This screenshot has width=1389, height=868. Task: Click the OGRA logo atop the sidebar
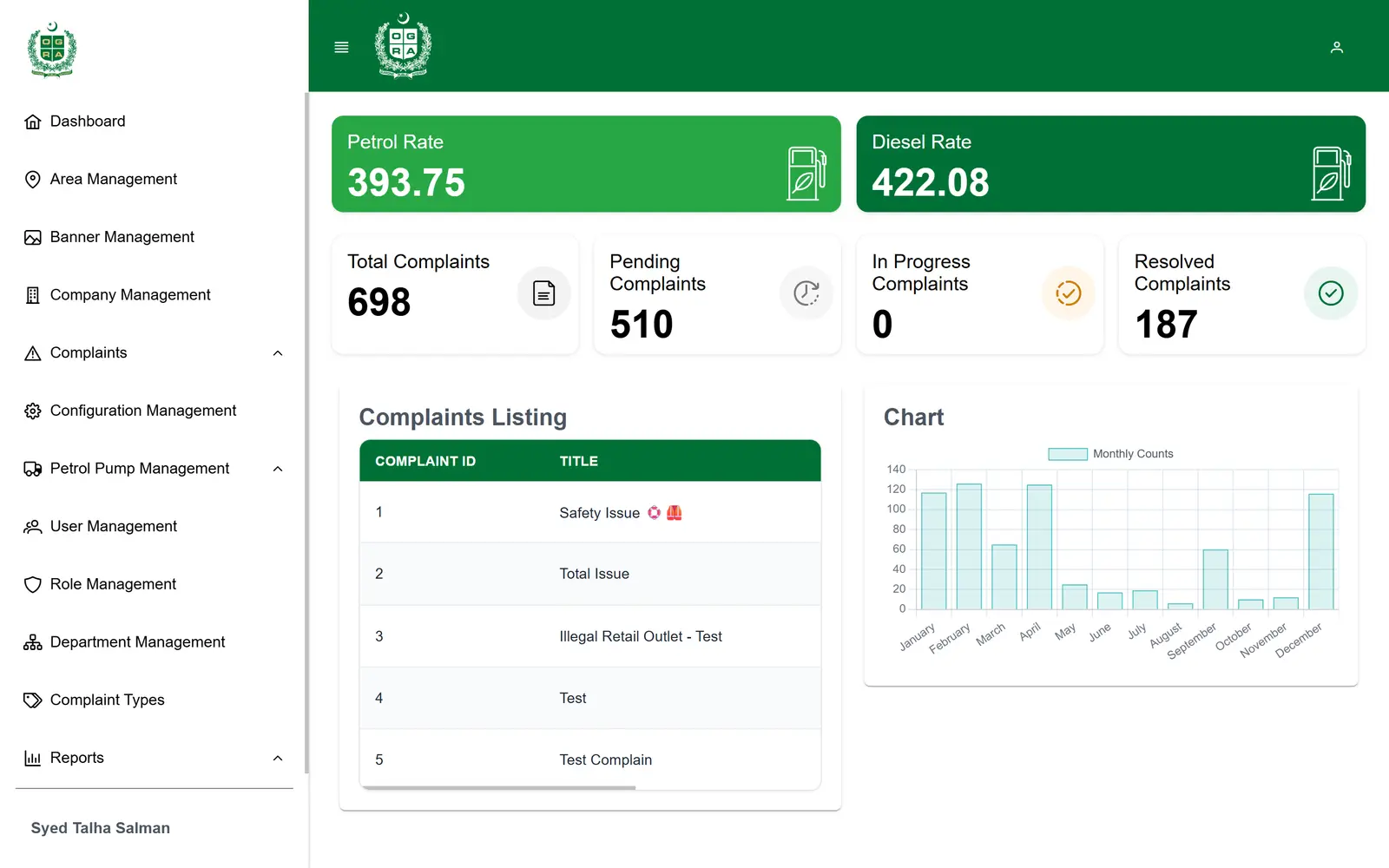pyautogui.click(x=52, y=50)
